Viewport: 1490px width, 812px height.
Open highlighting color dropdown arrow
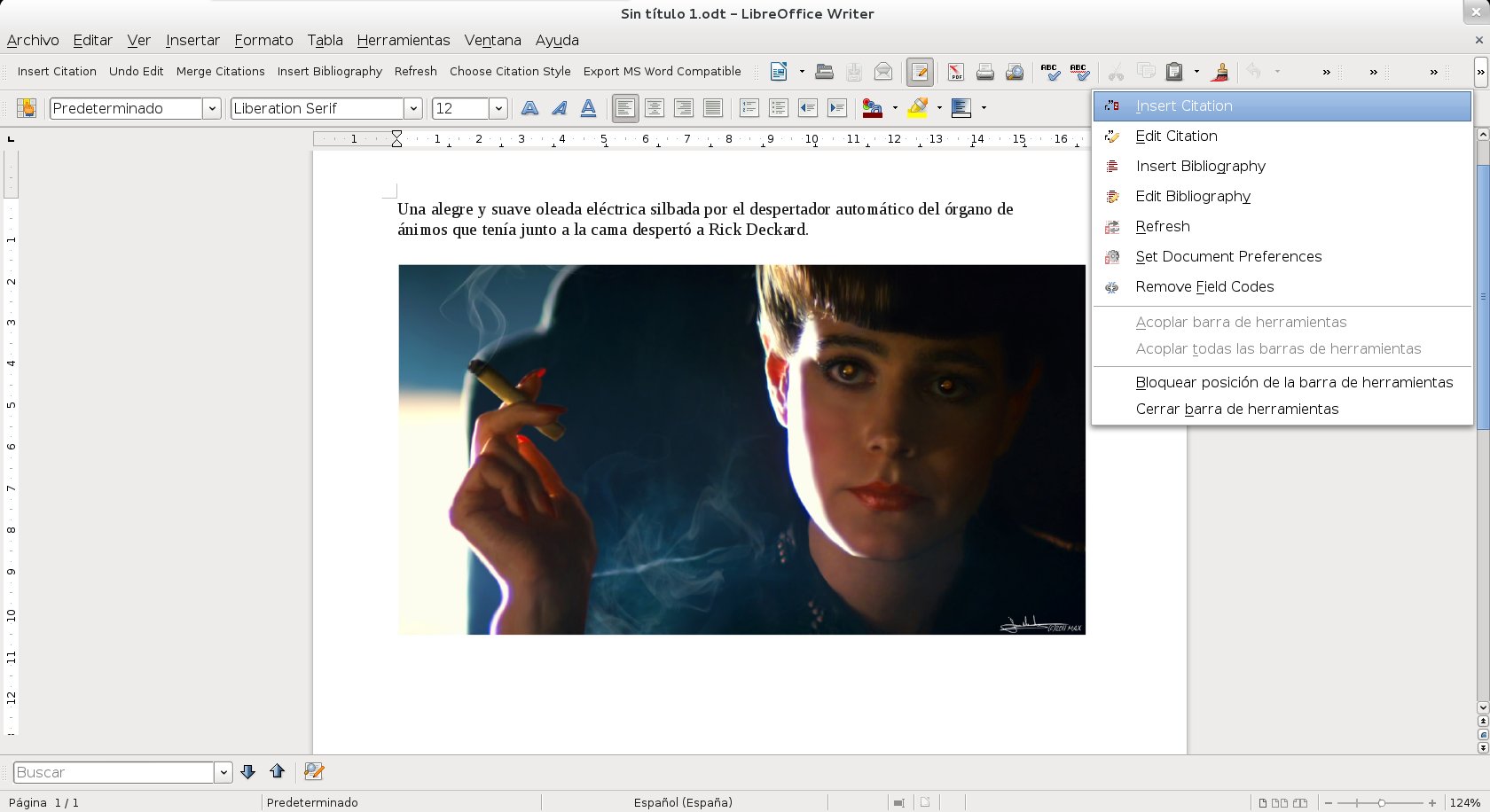click(x=939, y=108)
